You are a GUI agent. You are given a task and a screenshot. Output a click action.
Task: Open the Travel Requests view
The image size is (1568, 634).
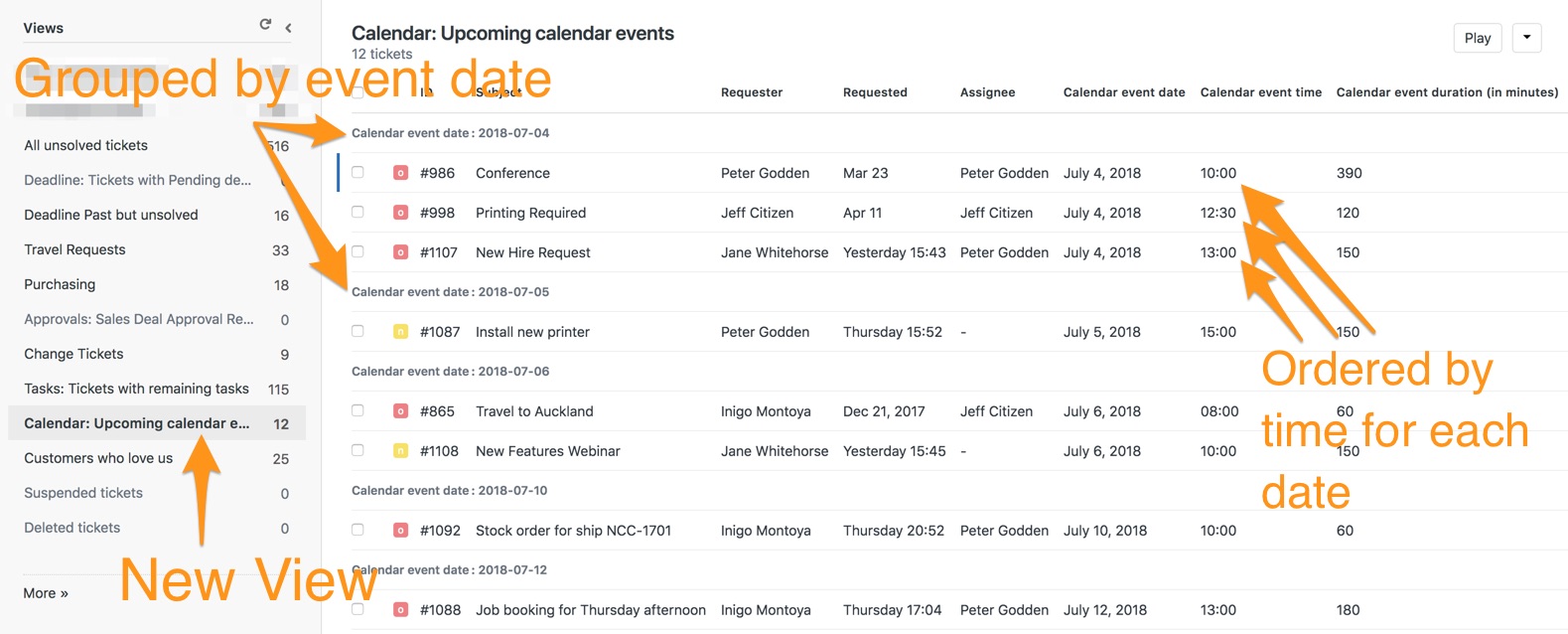click(74, 249)
